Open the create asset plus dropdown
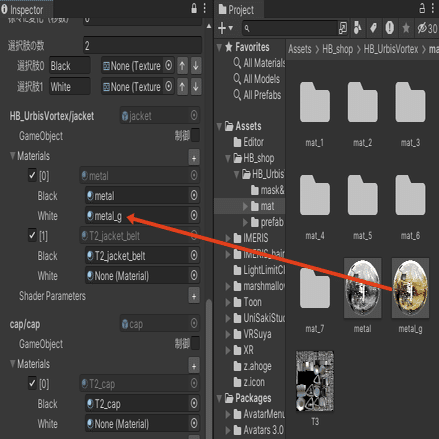This screenshot has width=439, height=439. (x=225, y=28)
